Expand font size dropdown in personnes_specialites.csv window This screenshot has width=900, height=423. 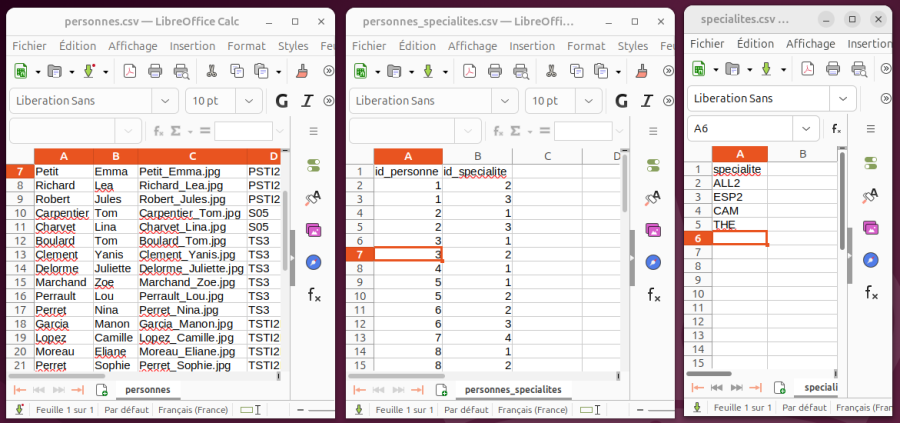588,101
